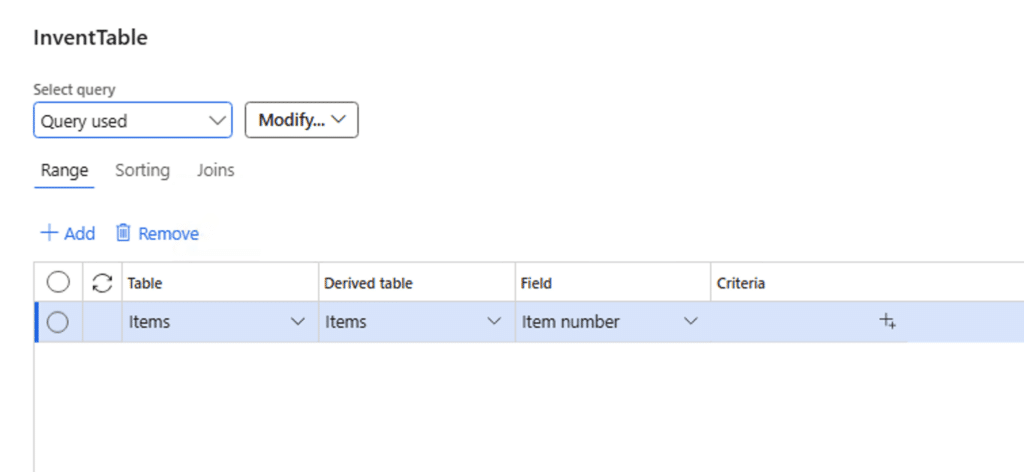Switch to the Joins tab
Screen dimensions: 1024x472
click(x=215, y=170)
